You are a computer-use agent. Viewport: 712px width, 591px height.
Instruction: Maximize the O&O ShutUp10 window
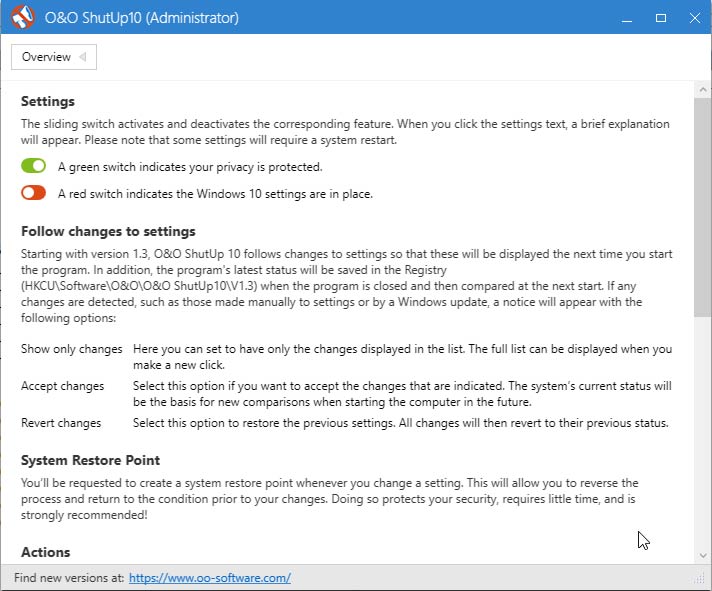(661, 18)
